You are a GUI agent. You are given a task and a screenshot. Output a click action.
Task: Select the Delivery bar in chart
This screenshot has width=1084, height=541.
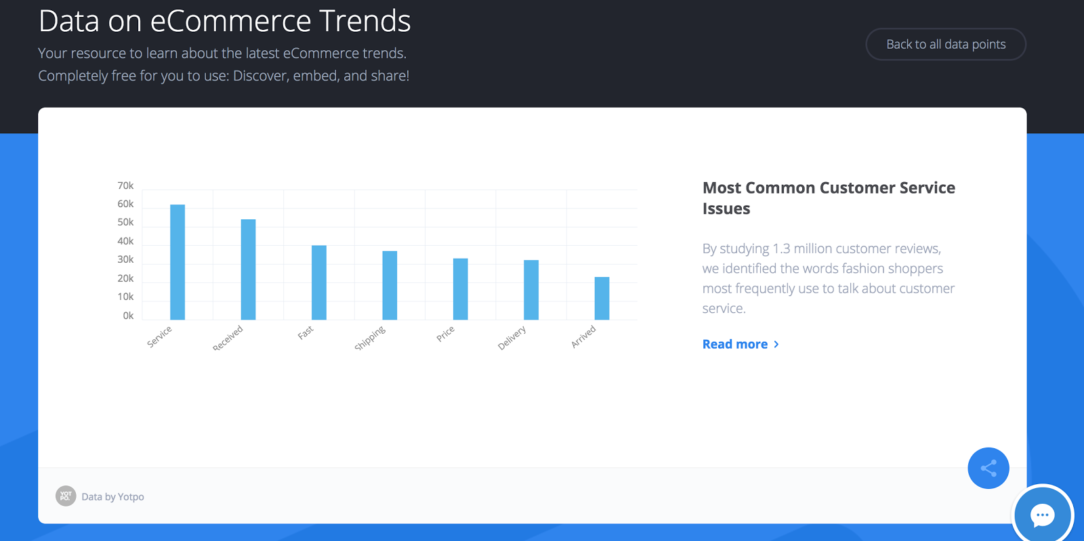531,290
